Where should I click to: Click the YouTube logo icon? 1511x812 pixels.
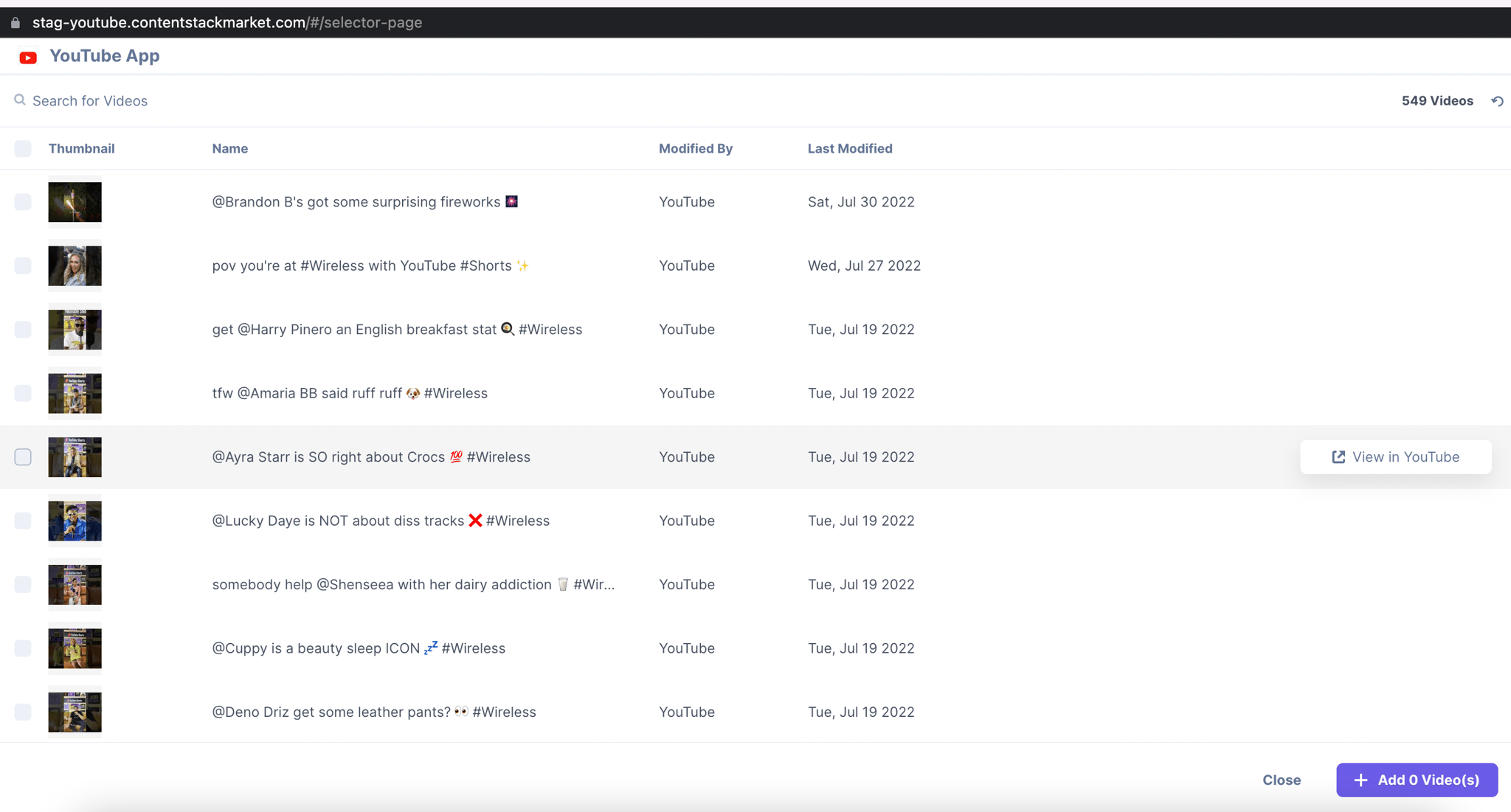[x=28, y=57]
